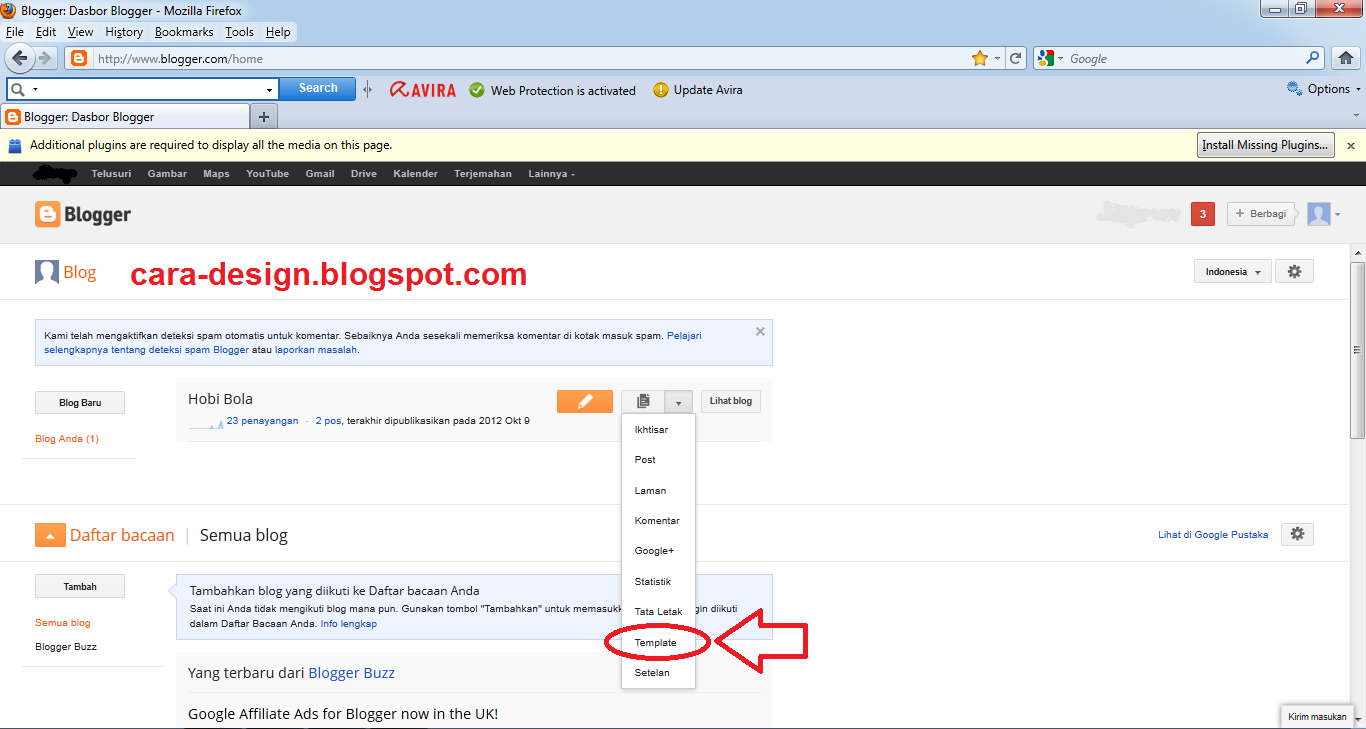The height and width of the screenshot is (729, 1366).
Task: Click the profile avatar in header
Action: pyautogui.click(x=1319, y=214)
